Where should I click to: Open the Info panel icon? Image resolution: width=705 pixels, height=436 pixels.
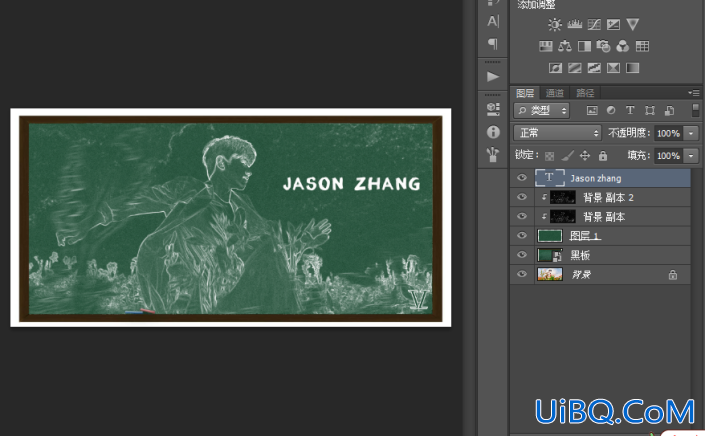tap(493, 132)
